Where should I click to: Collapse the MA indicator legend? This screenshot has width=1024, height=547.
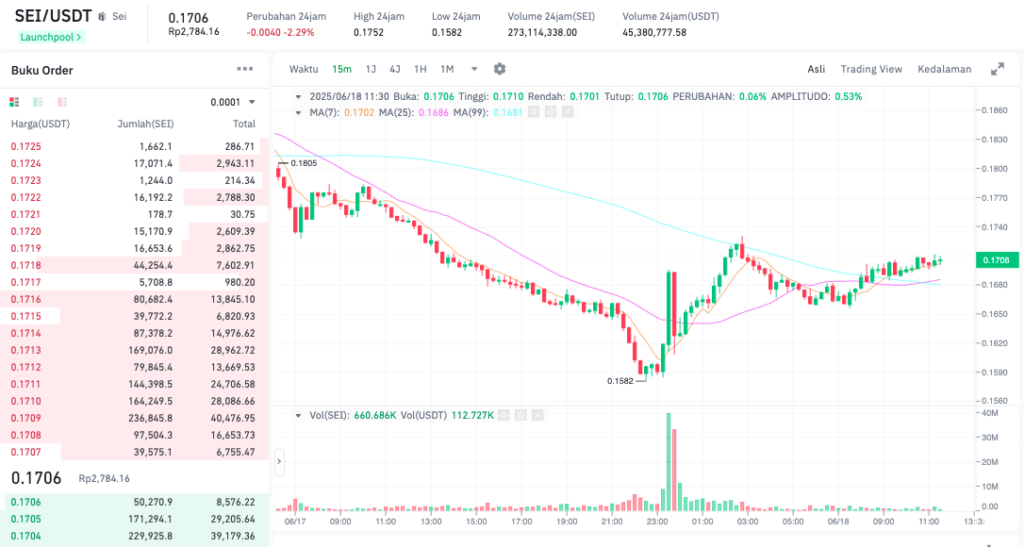pyautogui.click(x=298, y=112)
